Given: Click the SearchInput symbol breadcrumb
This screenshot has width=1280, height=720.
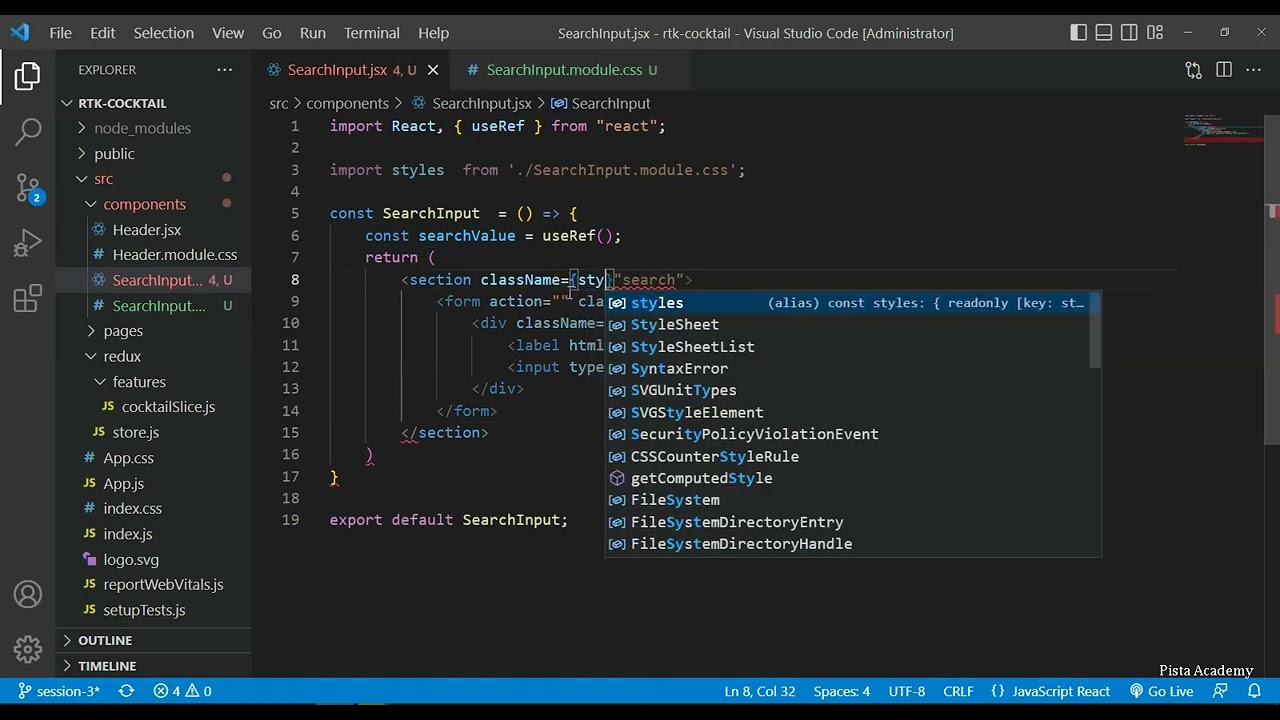Looking at the screenshot, I should click(600, 103).
